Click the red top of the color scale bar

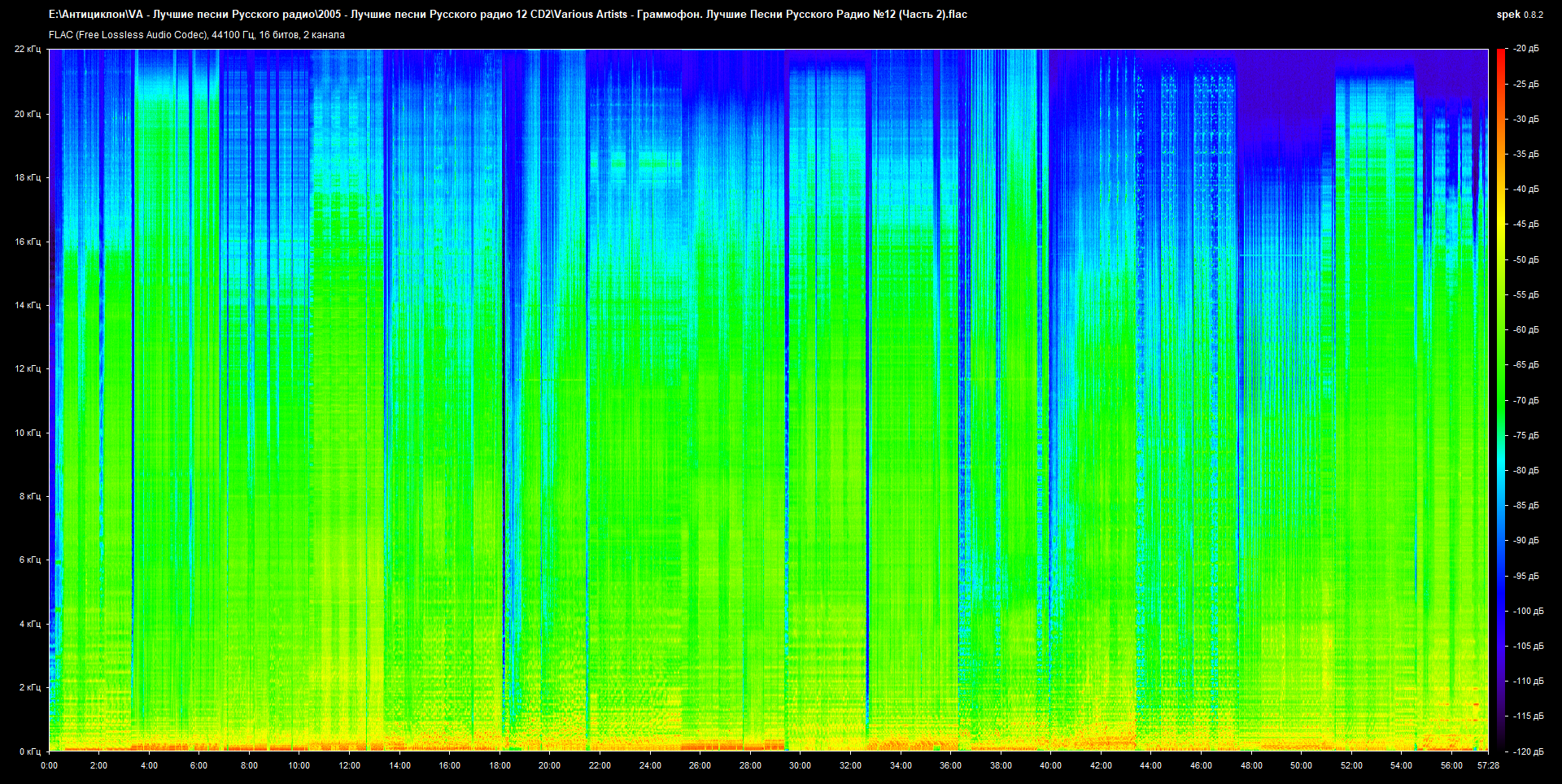[x=1500, y=54]
